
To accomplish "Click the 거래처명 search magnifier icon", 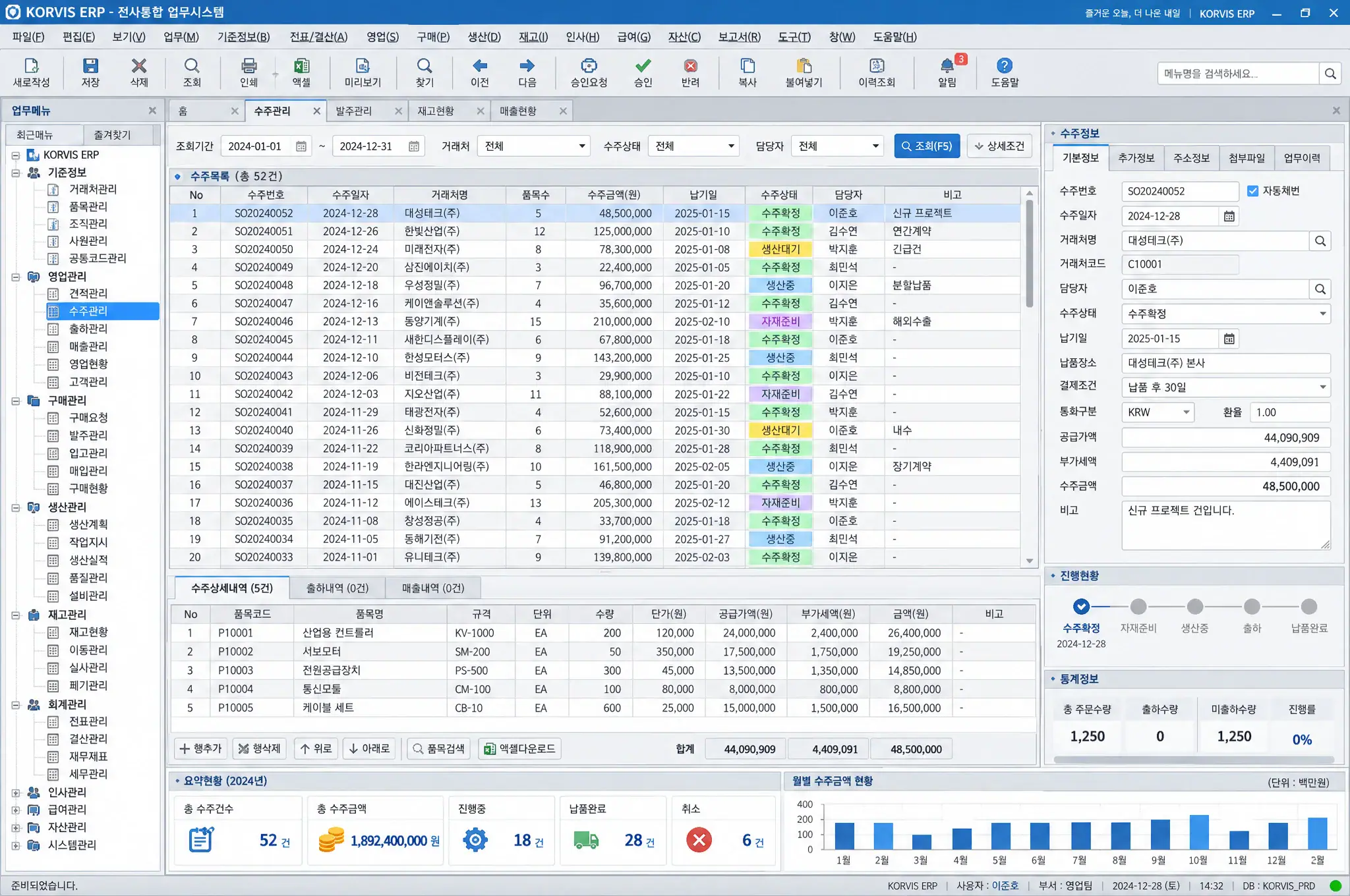I will [x=1320, y=241].
